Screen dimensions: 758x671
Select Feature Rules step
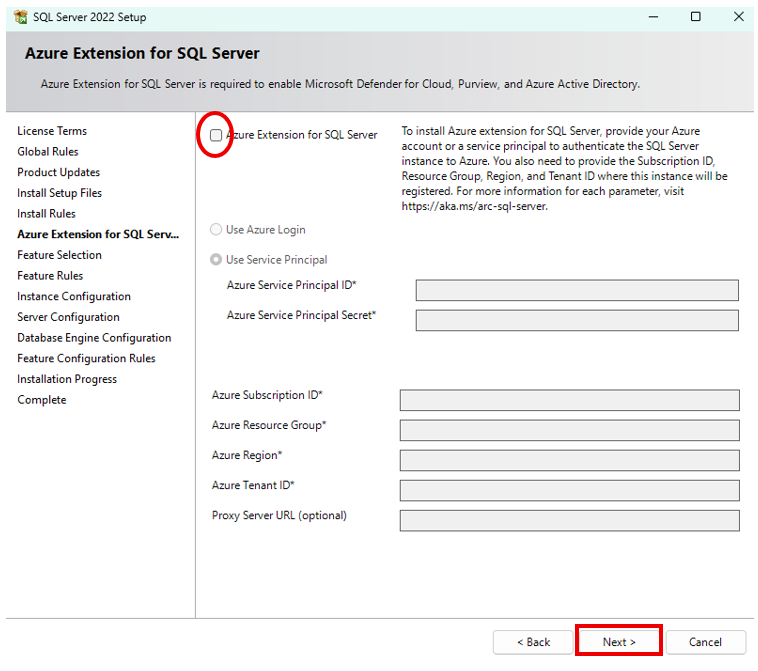(x=50, y=276)
